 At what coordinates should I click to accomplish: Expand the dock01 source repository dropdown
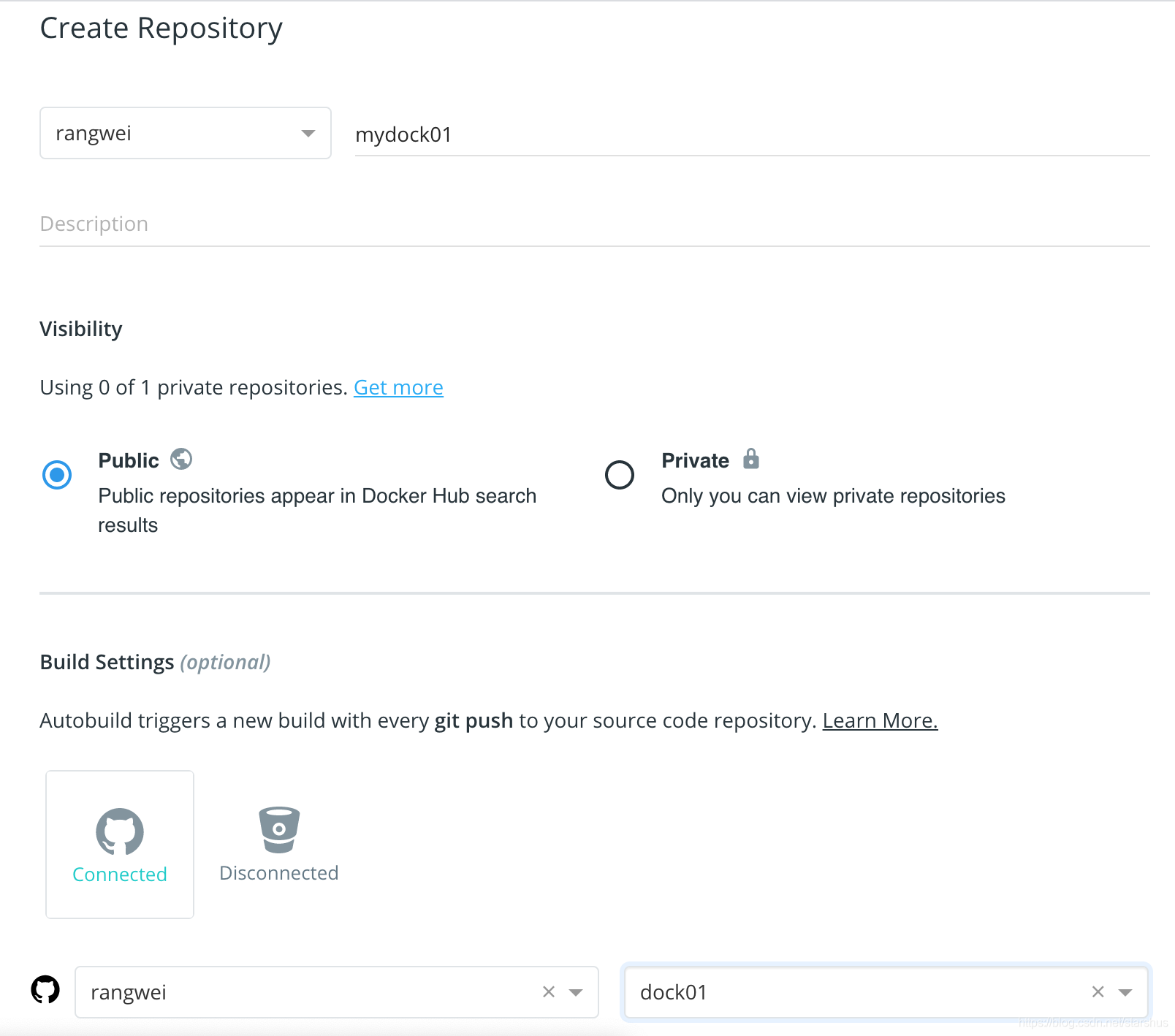coord(1125,992)
